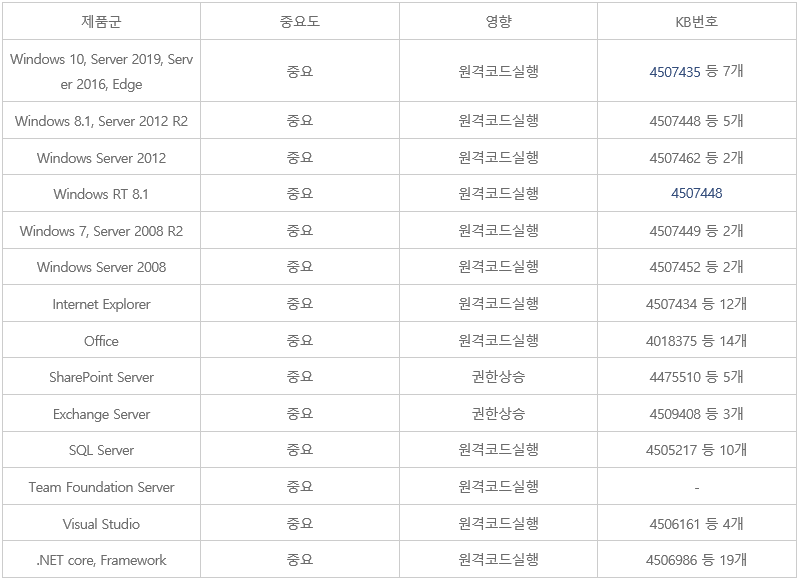The width and height of the screenshot is (799, 580).
Task: Click the Team Foundation Server cell
Action: tap(101, 487)
